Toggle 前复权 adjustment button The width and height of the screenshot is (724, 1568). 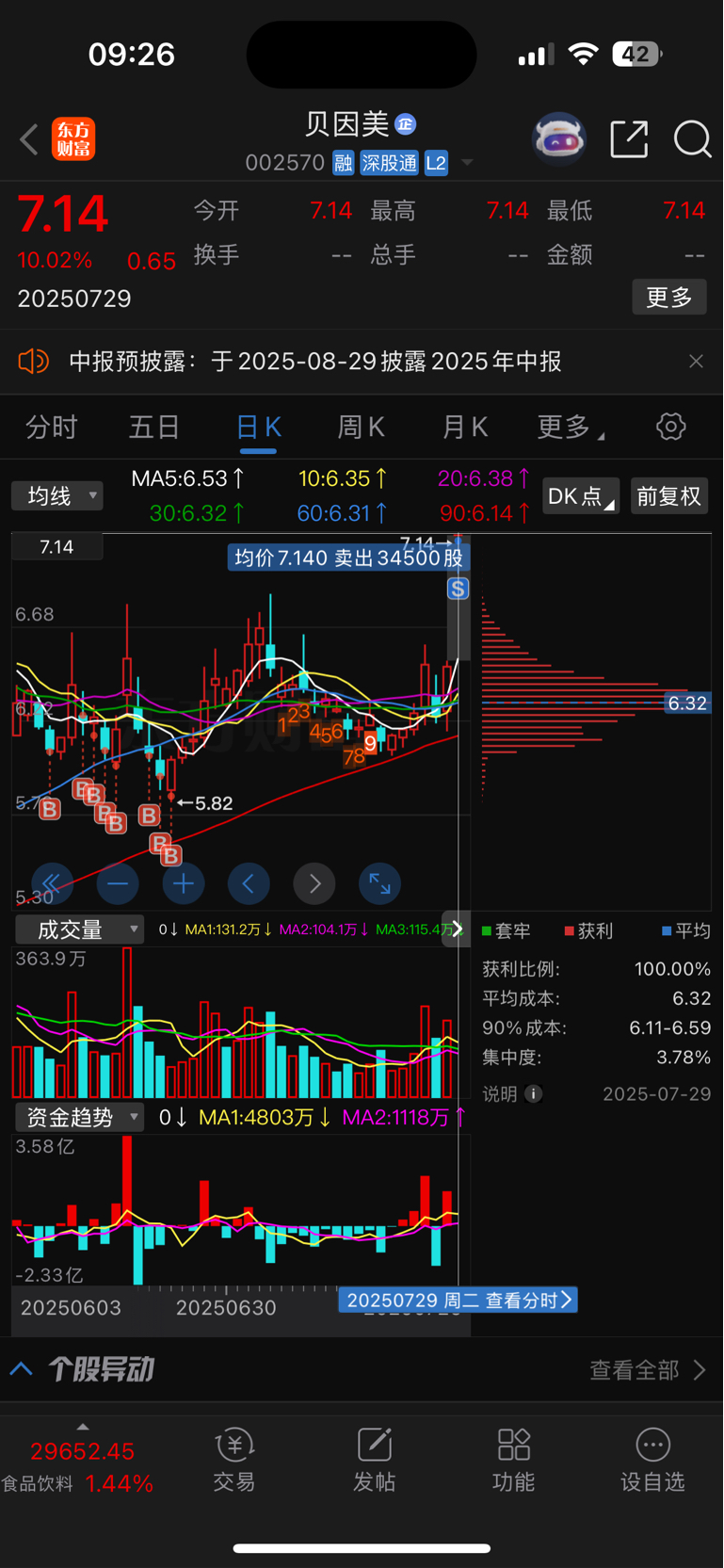[x=668, y=495]
